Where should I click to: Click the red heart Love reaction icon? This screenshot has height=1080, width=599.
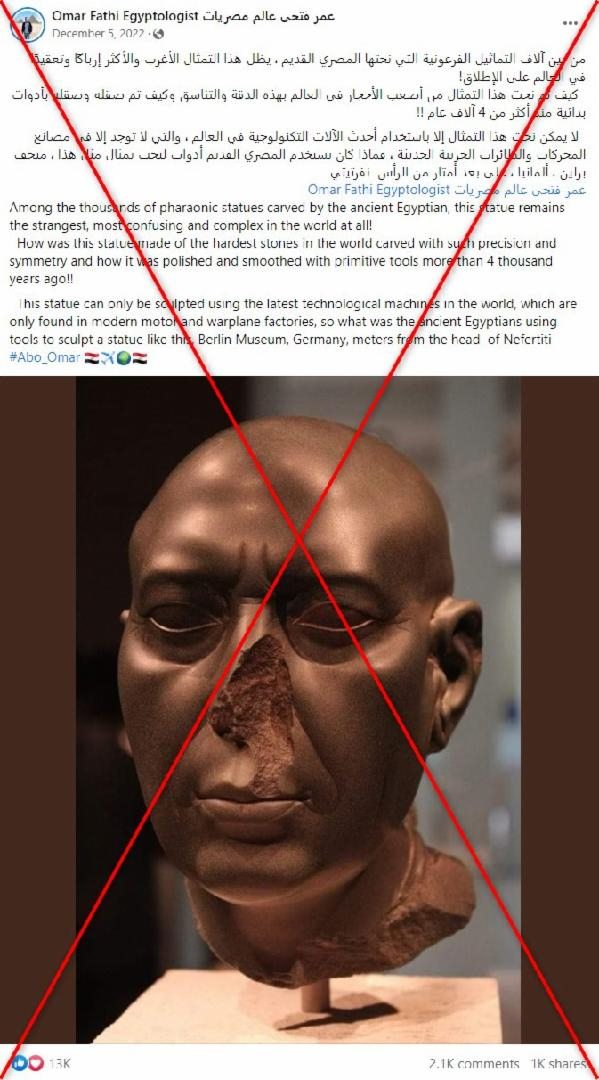34,1063
